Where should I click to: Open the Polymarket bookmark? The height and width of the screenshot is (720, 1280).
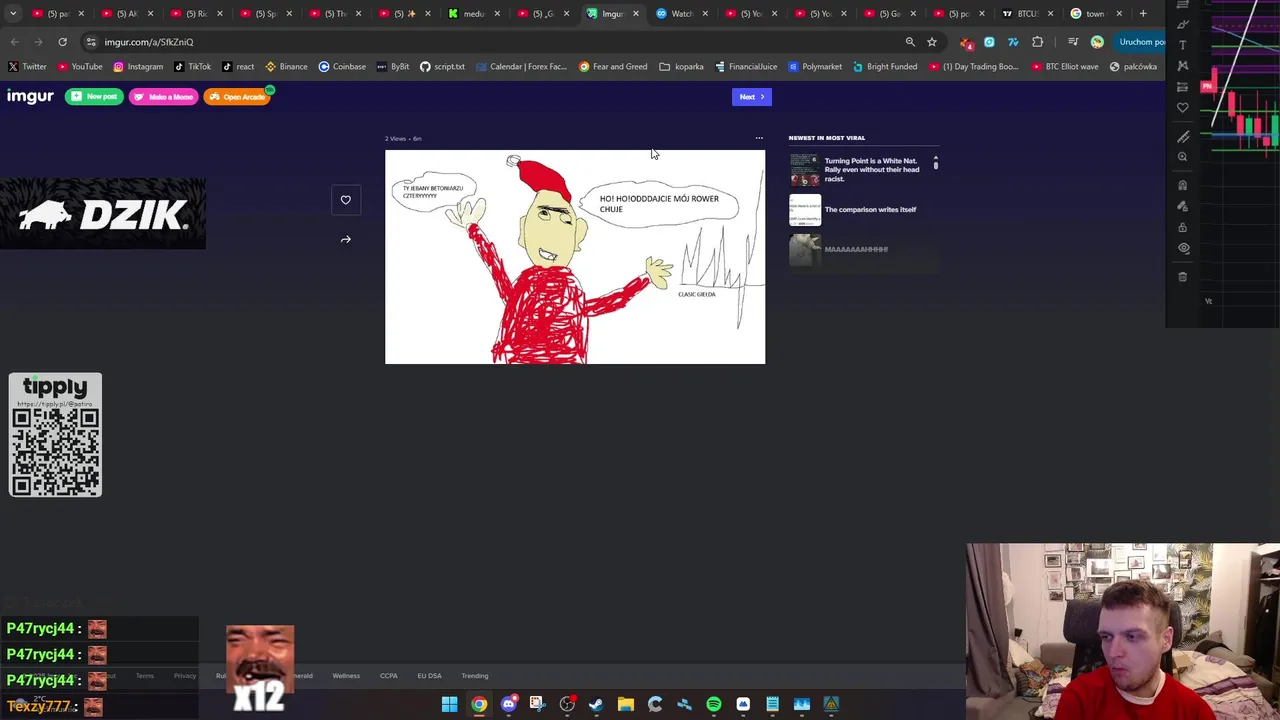815,67
